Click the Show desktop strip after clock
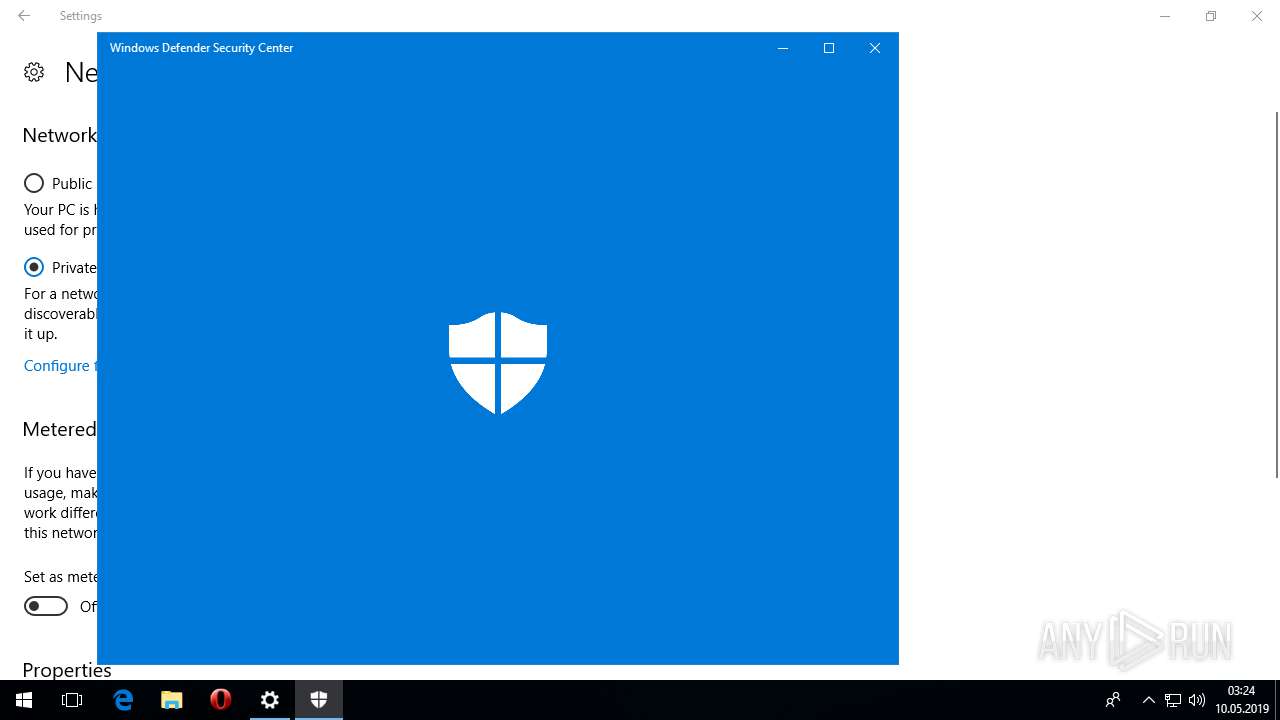 pyautogui.click(x=1277, y=700)
